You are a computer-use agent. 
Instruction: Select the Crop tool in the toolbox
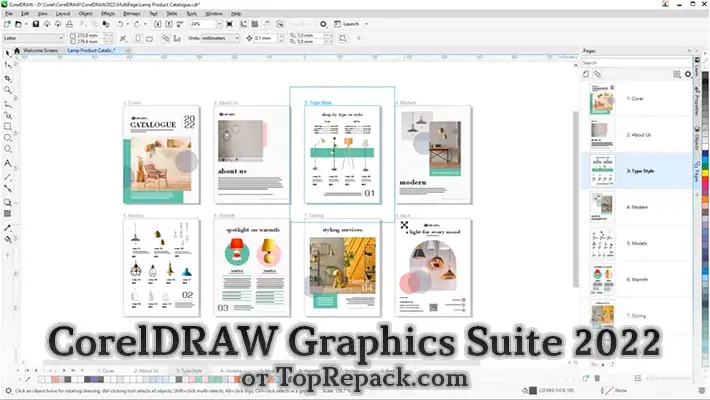[7, 78]
